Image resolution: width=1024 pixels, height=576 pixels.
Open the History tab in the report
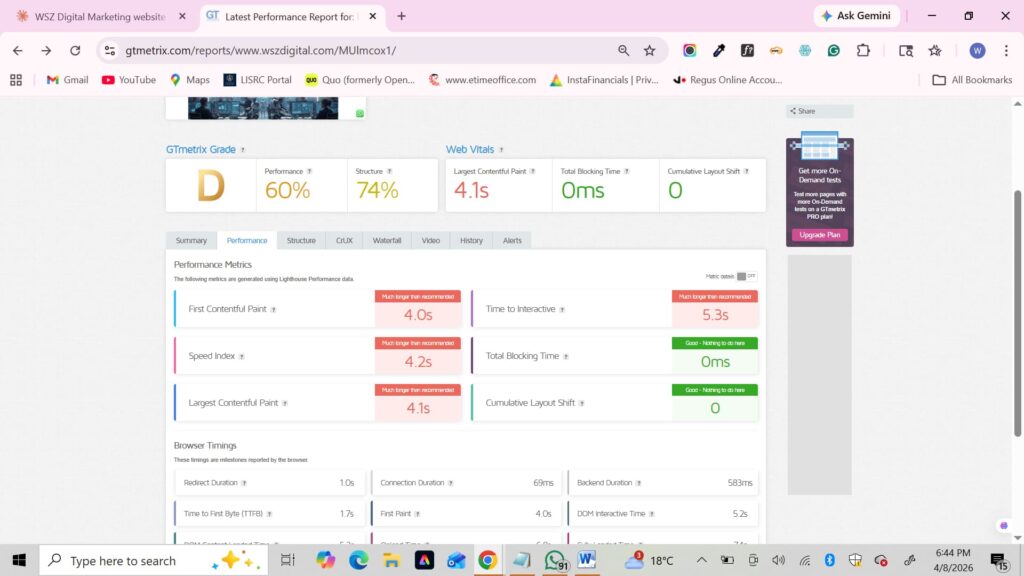[x=472, y=240]
